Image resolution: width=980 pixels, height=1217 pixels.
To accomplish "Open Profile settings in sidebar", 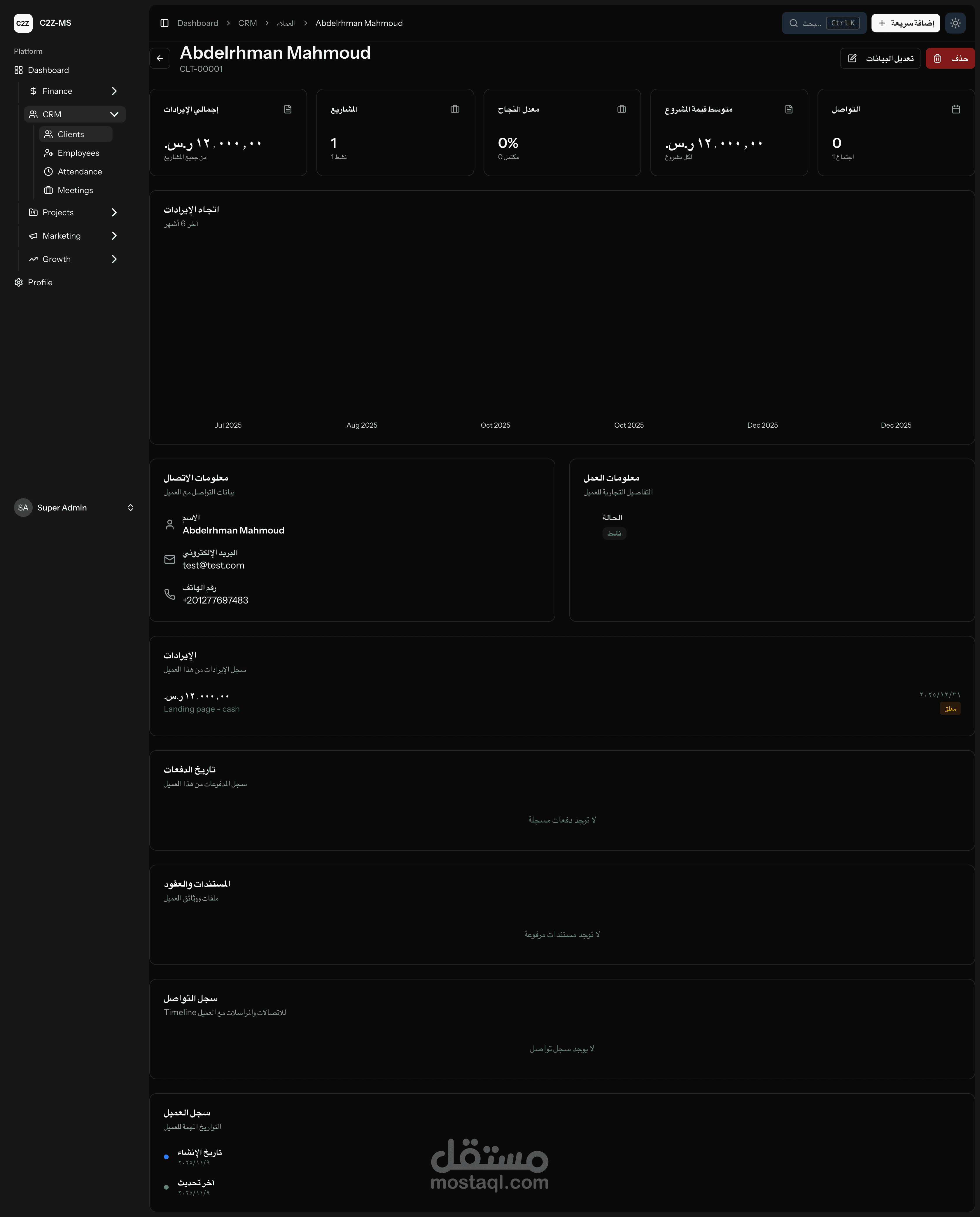I will tap(39, 282).
